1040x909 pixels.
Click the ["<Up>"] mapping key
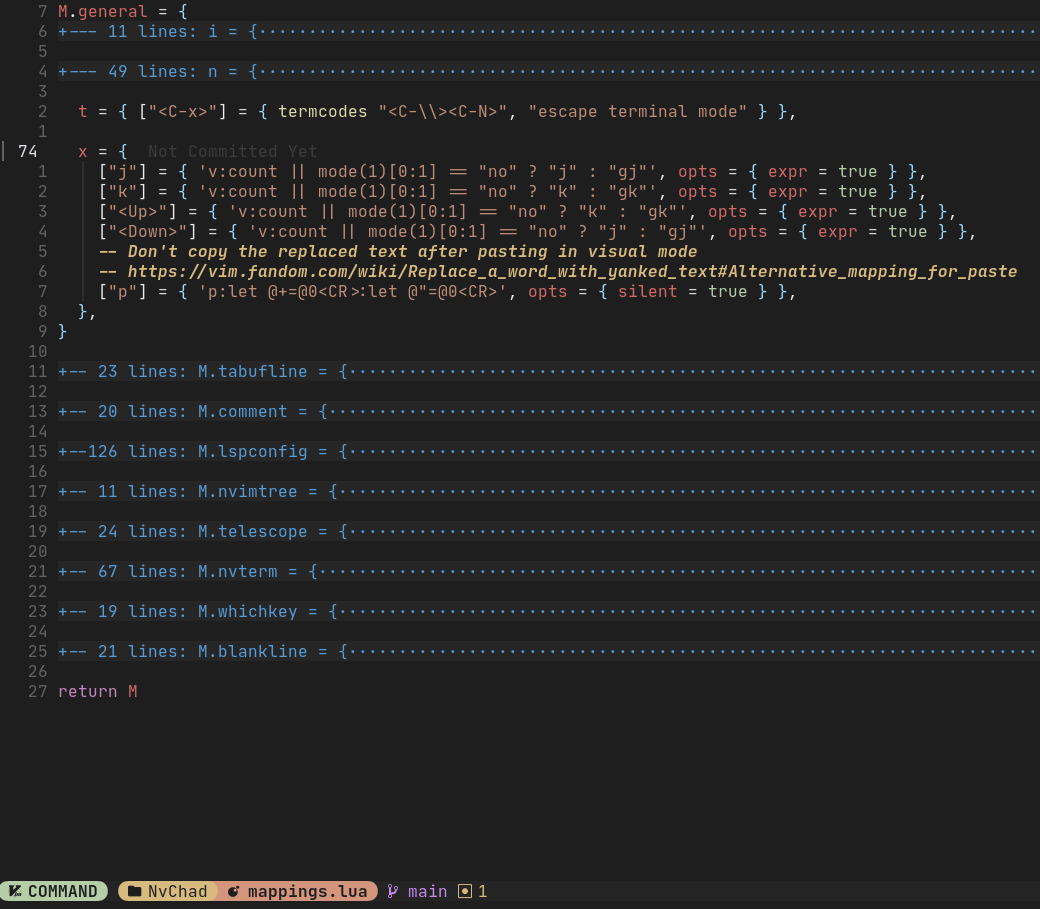click(137, 211)
